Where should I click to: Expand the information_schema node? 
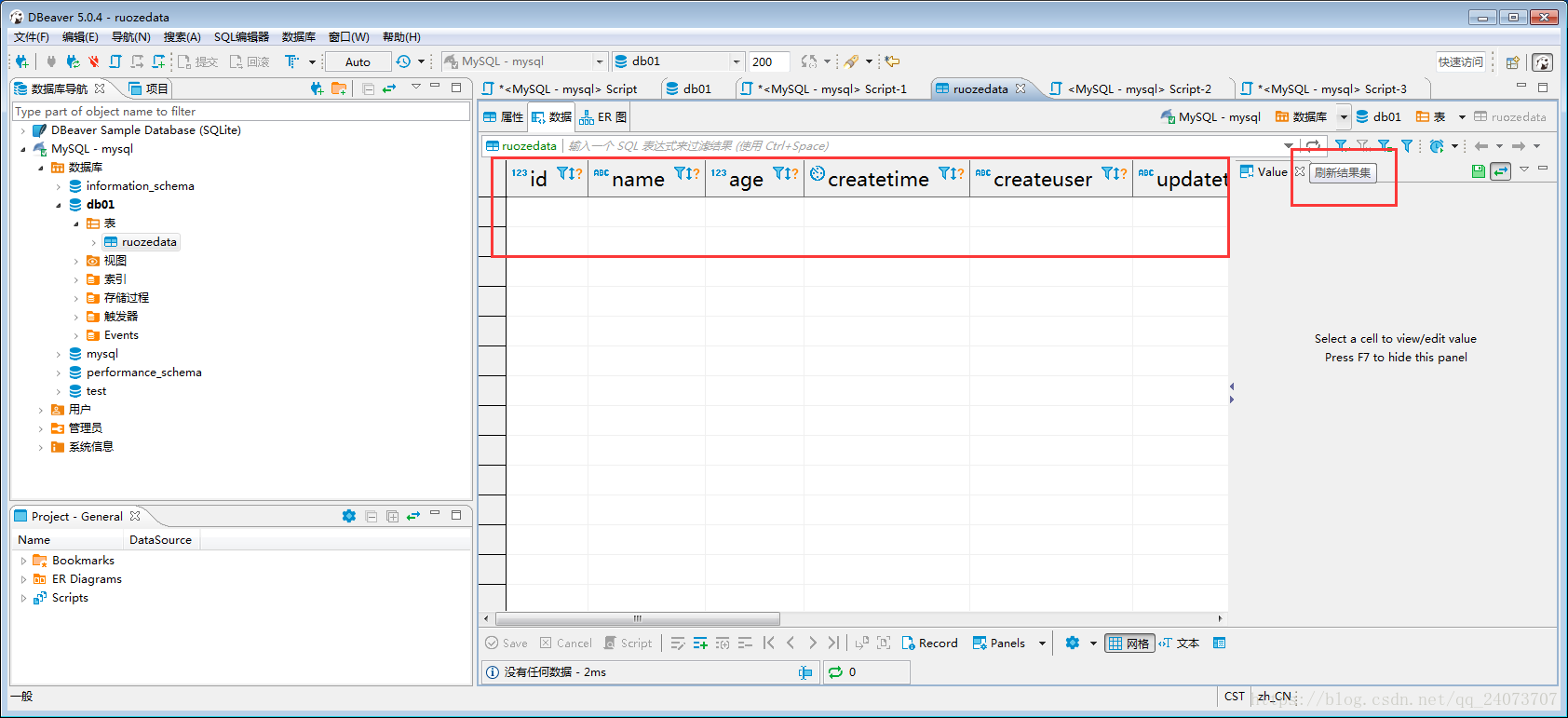coord(59,186)
